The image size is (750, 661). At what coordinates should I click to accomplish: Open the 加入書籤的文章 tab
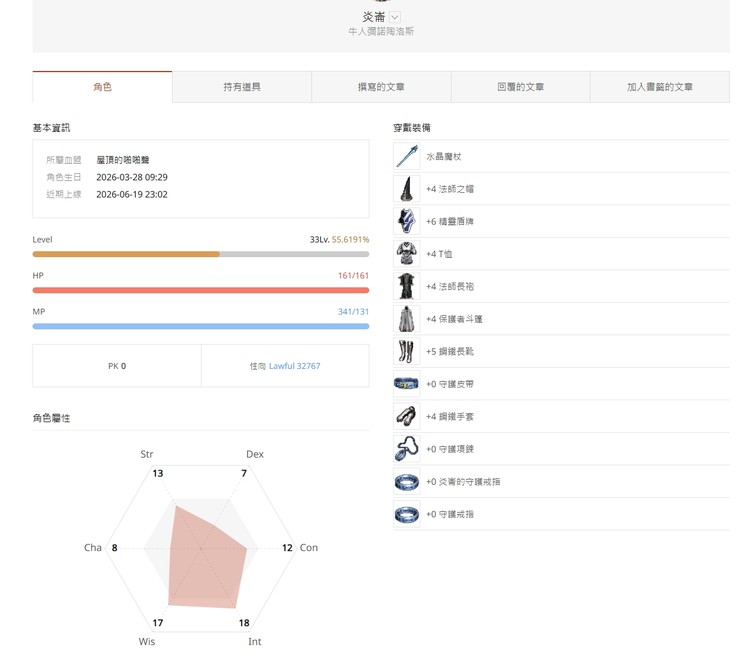click(660, 87)
